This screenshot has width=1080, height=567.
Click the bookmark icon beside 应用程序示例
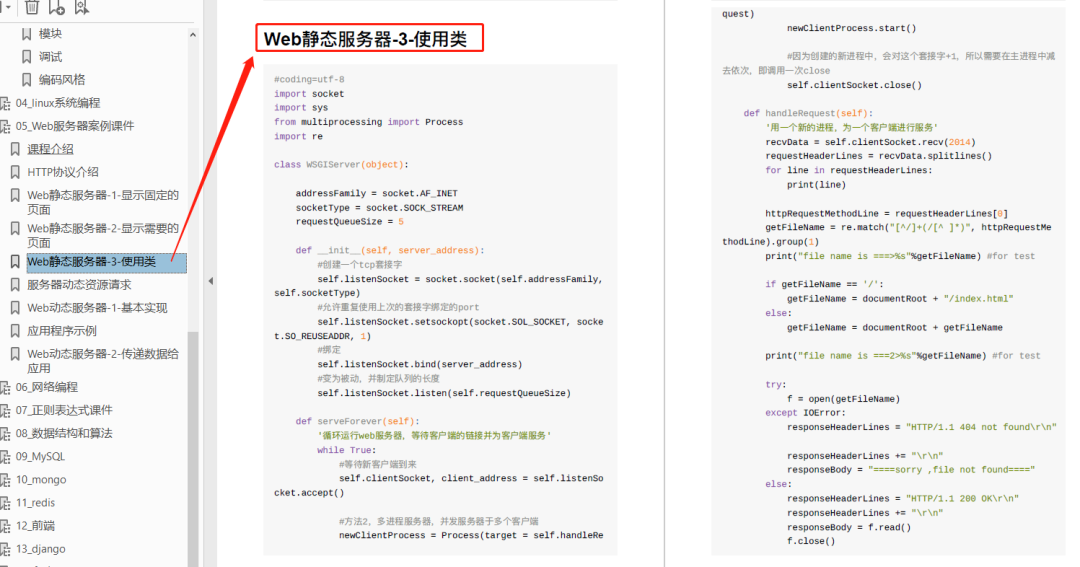[15, 331]
